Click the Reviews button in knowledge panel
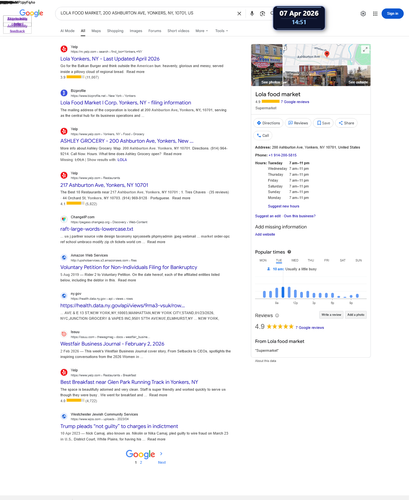The height and width of the screenshot is (500, 414). point(298,123)
